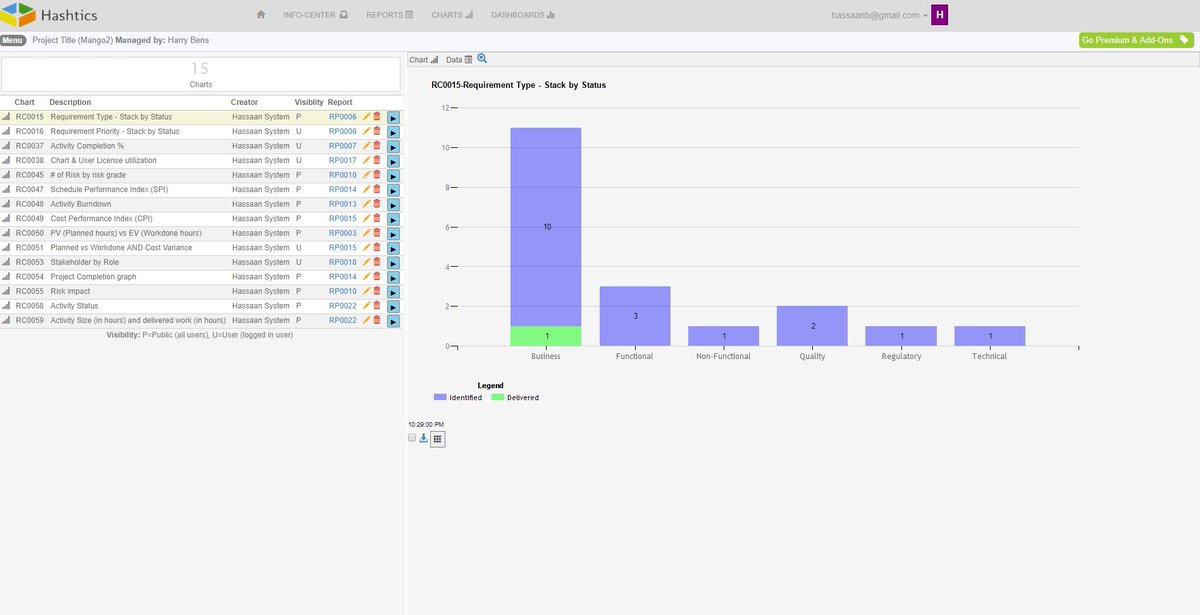
Task: Open report link RP0017
Action: [342, 160]
